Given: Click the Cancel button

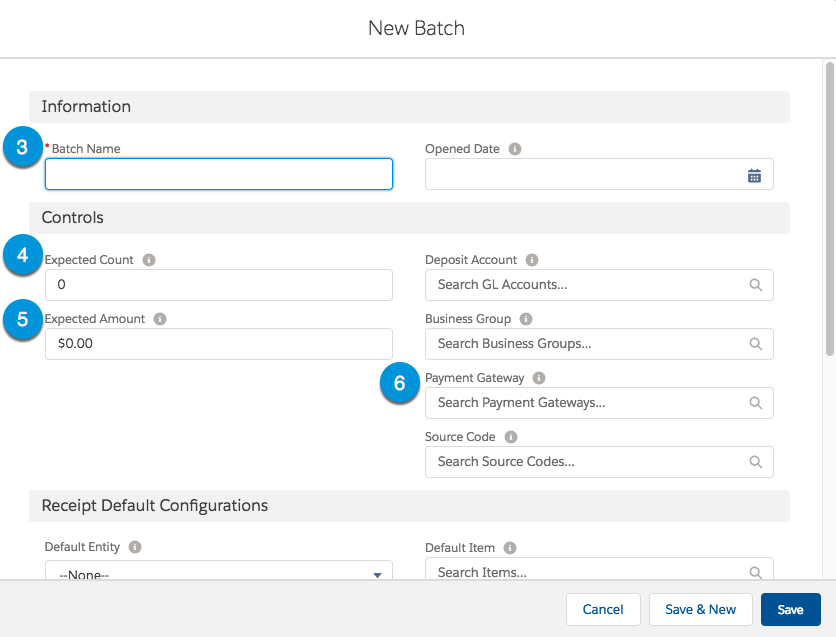Looking at the screenshot, I should tap(603, 609).
